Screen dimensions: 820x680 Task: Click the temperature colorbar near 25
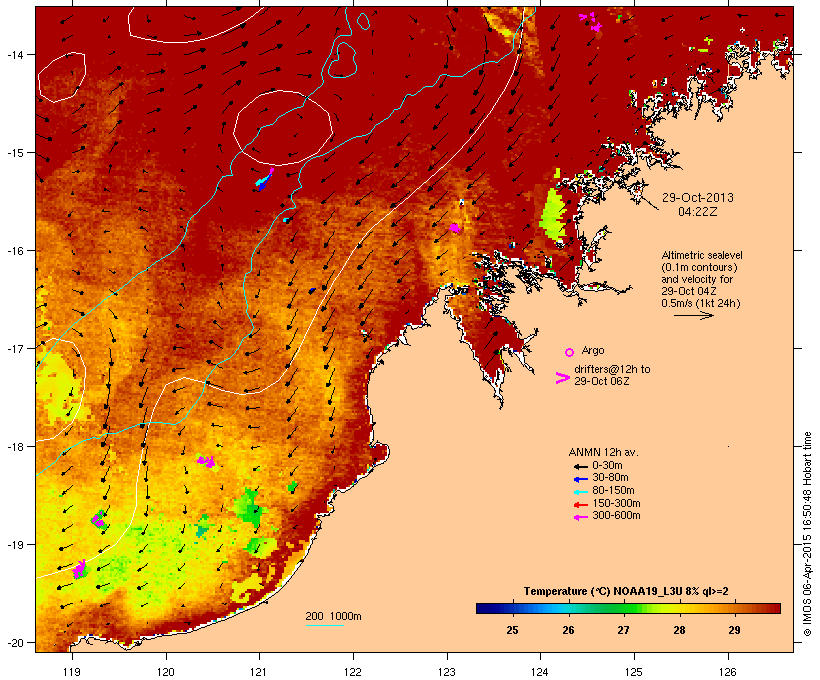(512, 608)
